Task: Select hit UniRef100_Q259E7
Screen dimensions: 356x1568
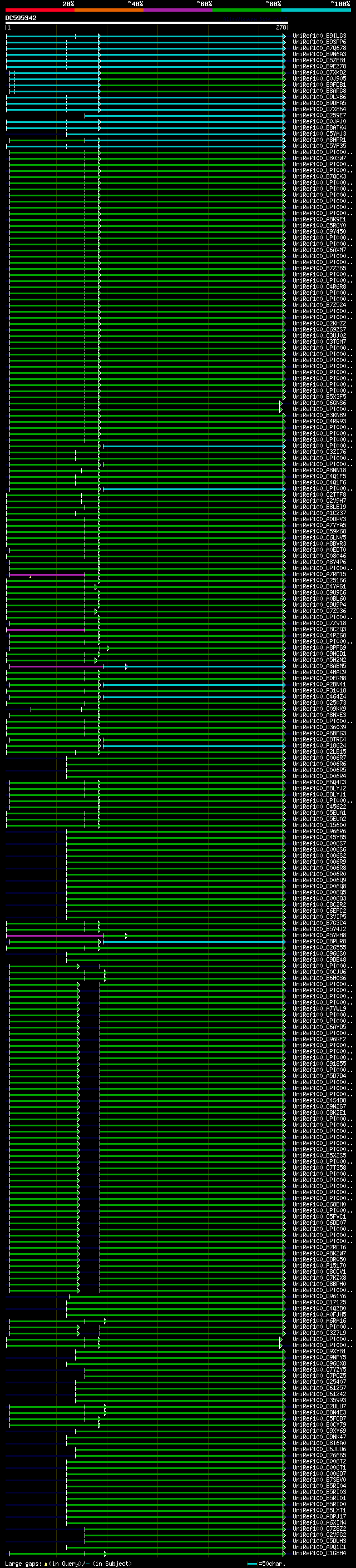Action: click(x=319, y=116)
